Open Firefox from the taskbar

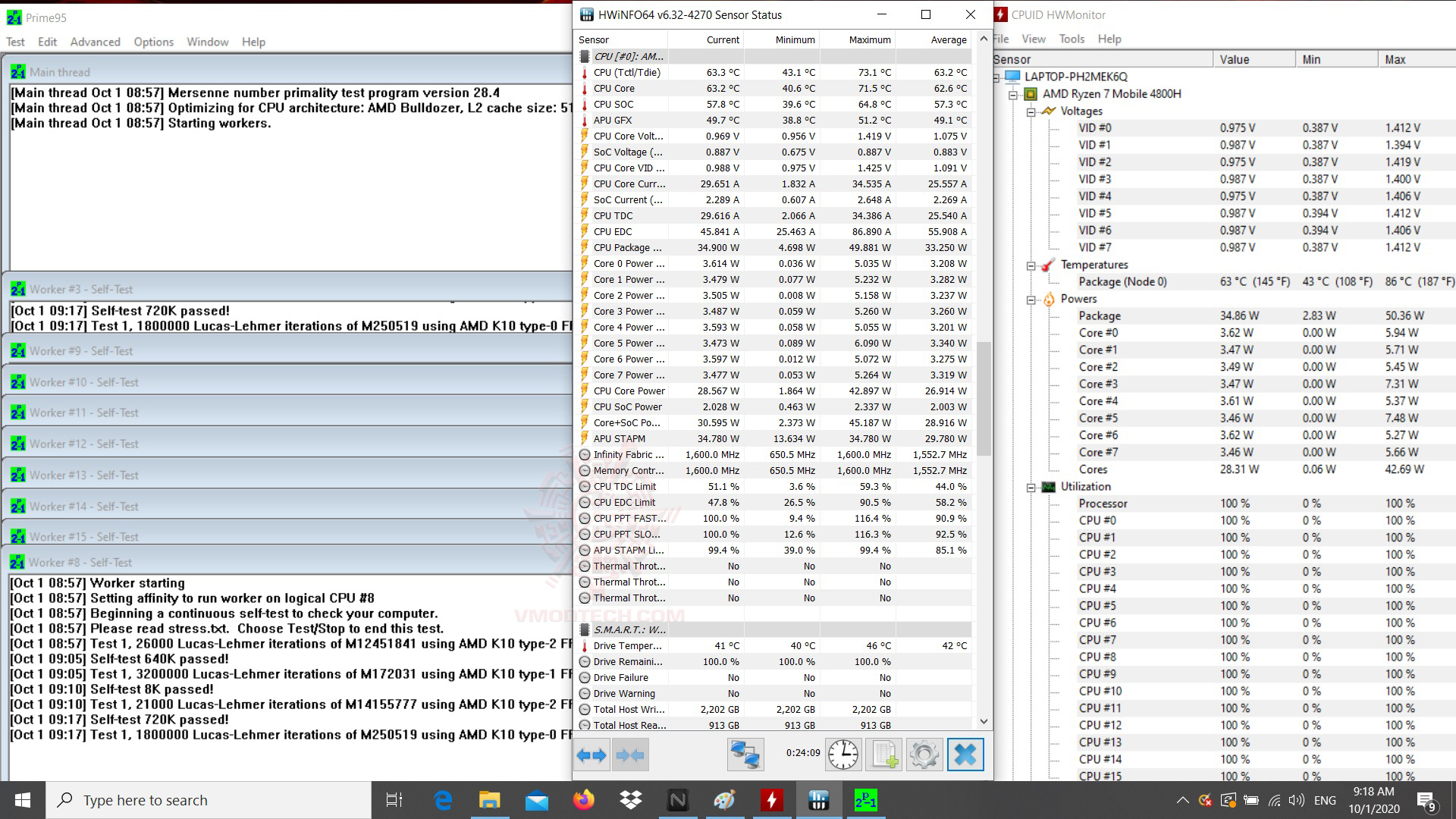click(x=583, y=800)
